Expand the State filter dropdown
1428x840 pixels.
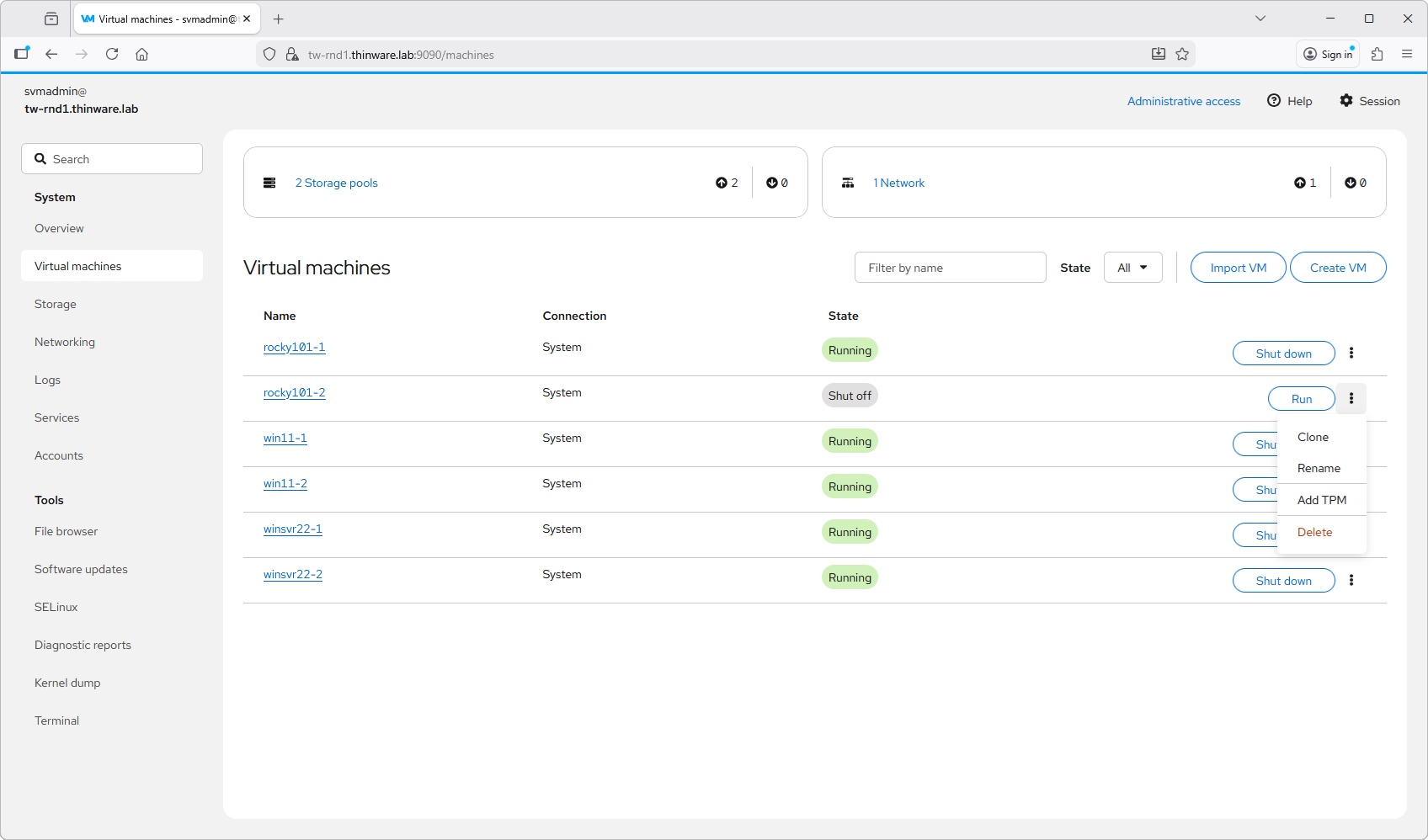coord(1132,268)
